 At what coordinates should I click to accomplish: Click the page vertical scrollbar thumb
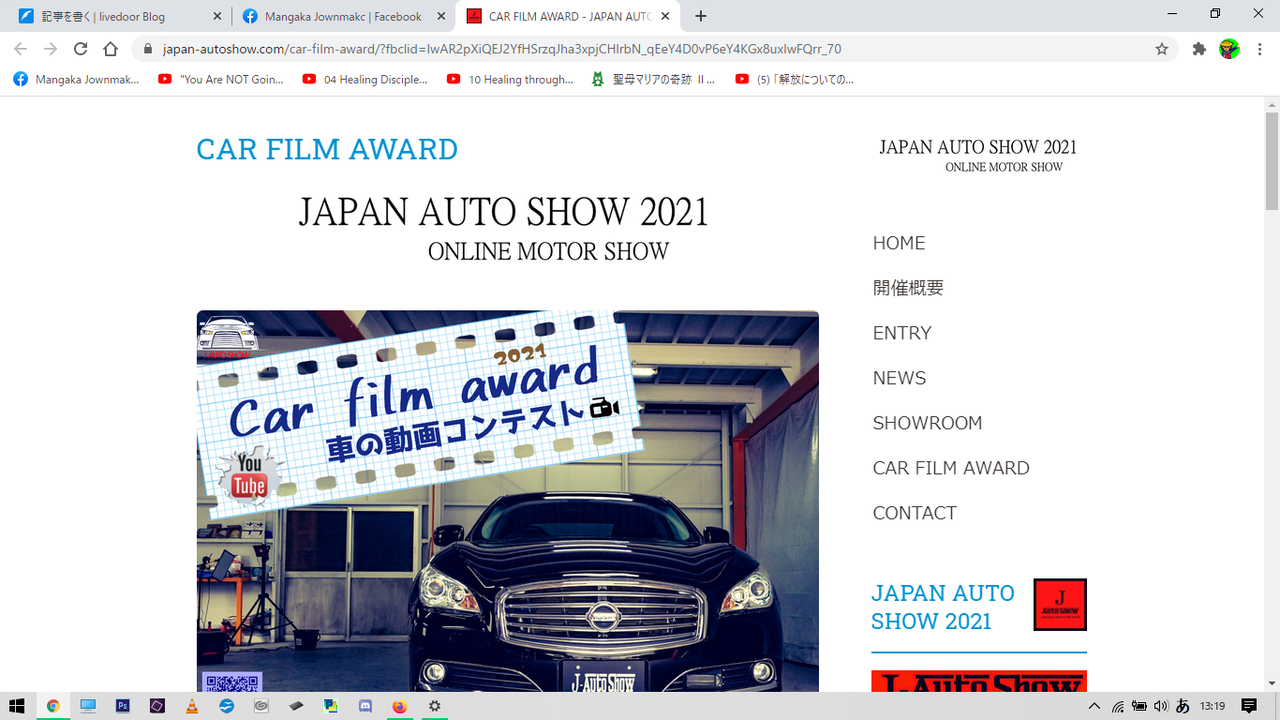point(1272,161)
